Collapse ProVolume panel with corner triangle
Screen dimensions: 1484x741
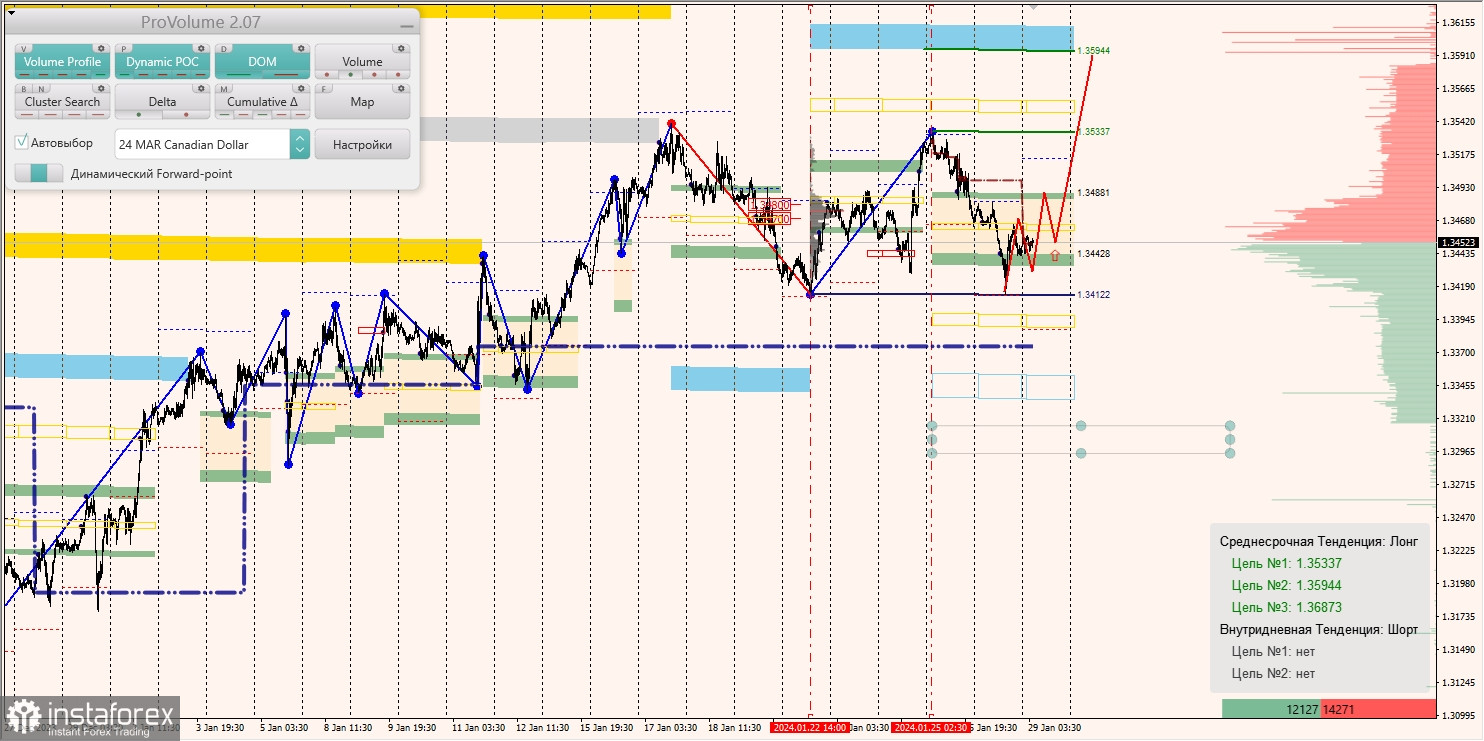pyautogui.click(x=11, y=14)
